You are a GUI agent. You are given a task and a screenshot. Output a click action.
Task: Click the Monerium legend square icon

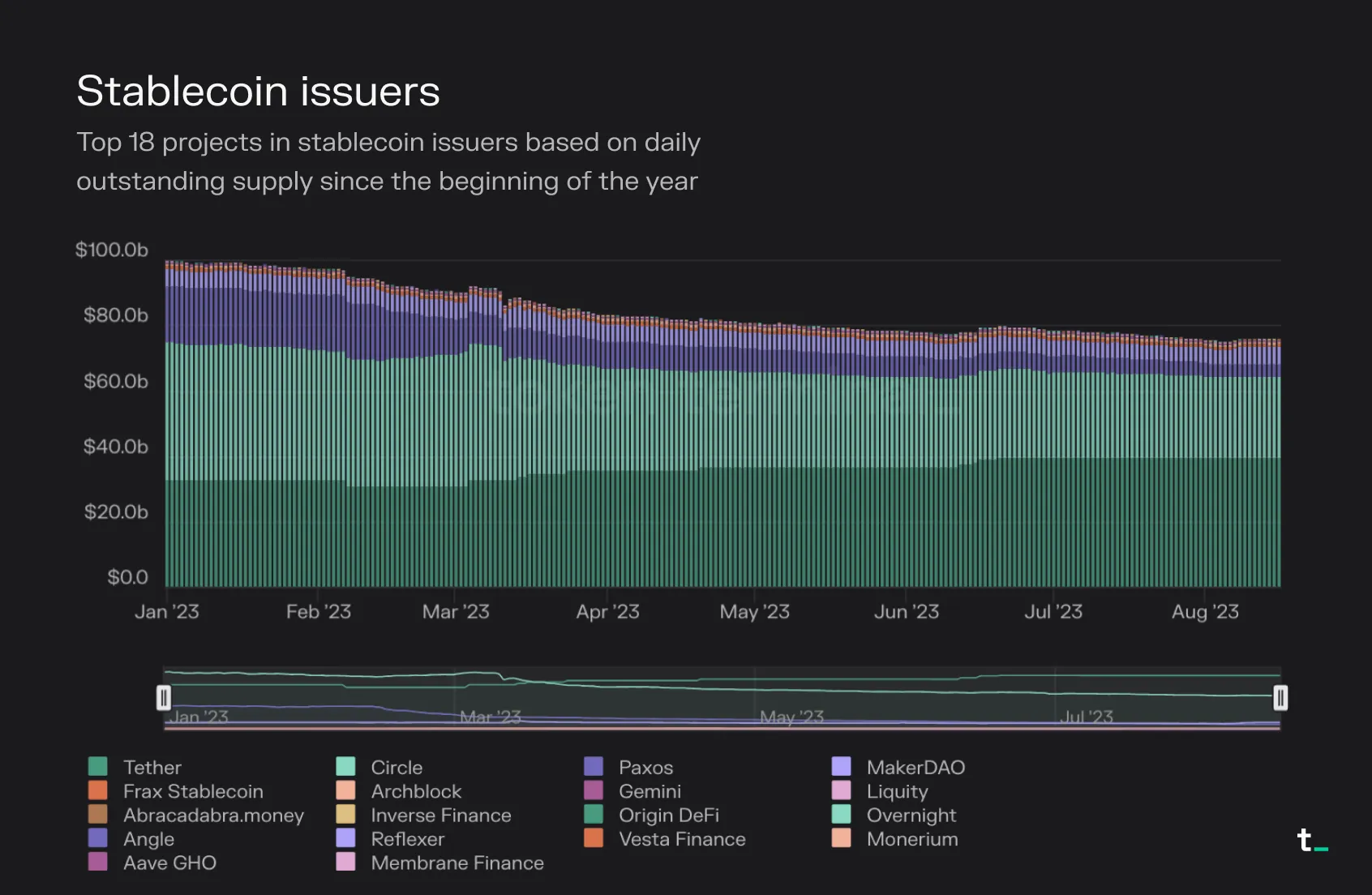tap(842, 838)
